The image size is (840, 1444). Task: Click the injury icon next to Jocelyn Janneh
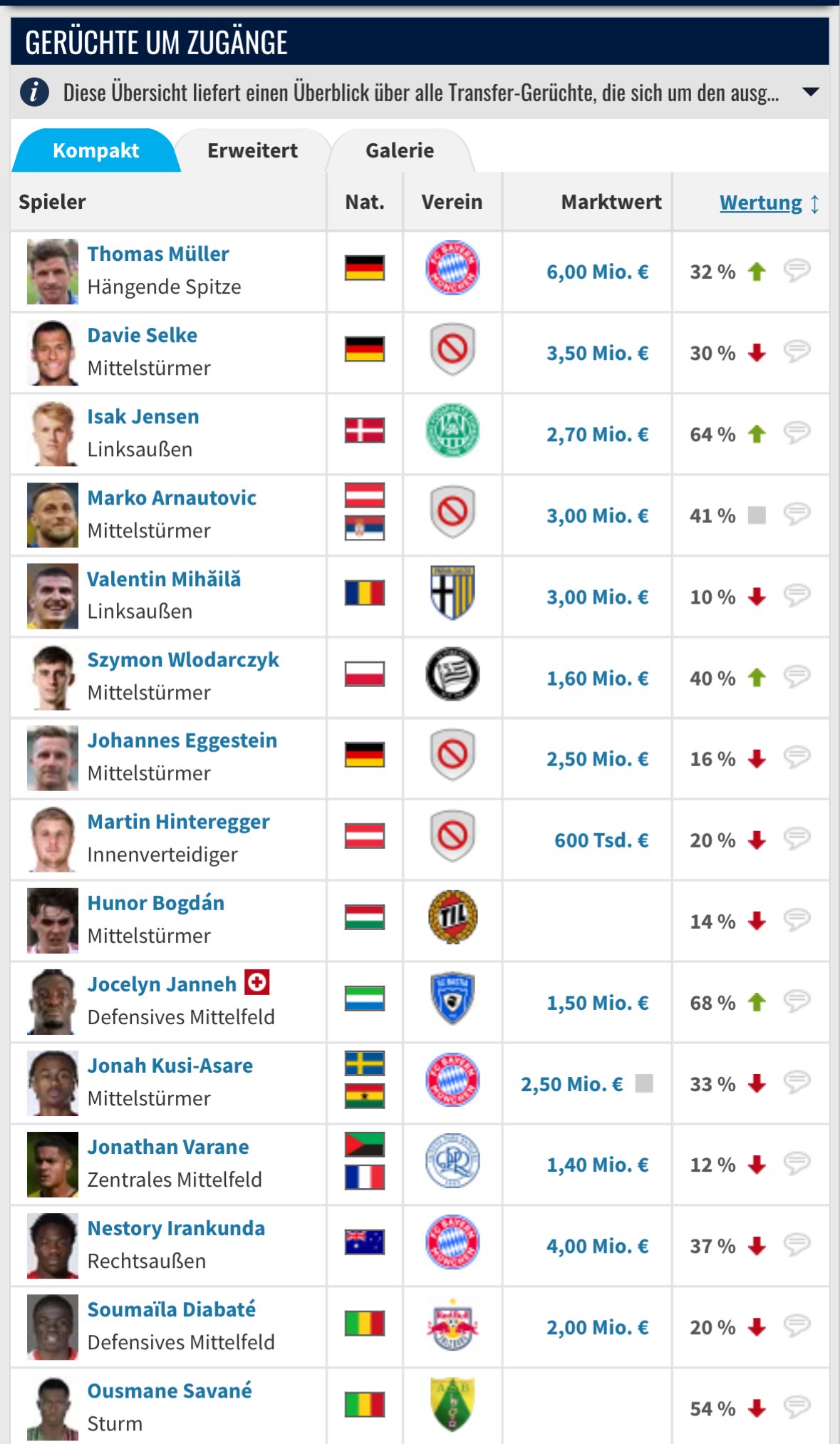tap(256, 982)
